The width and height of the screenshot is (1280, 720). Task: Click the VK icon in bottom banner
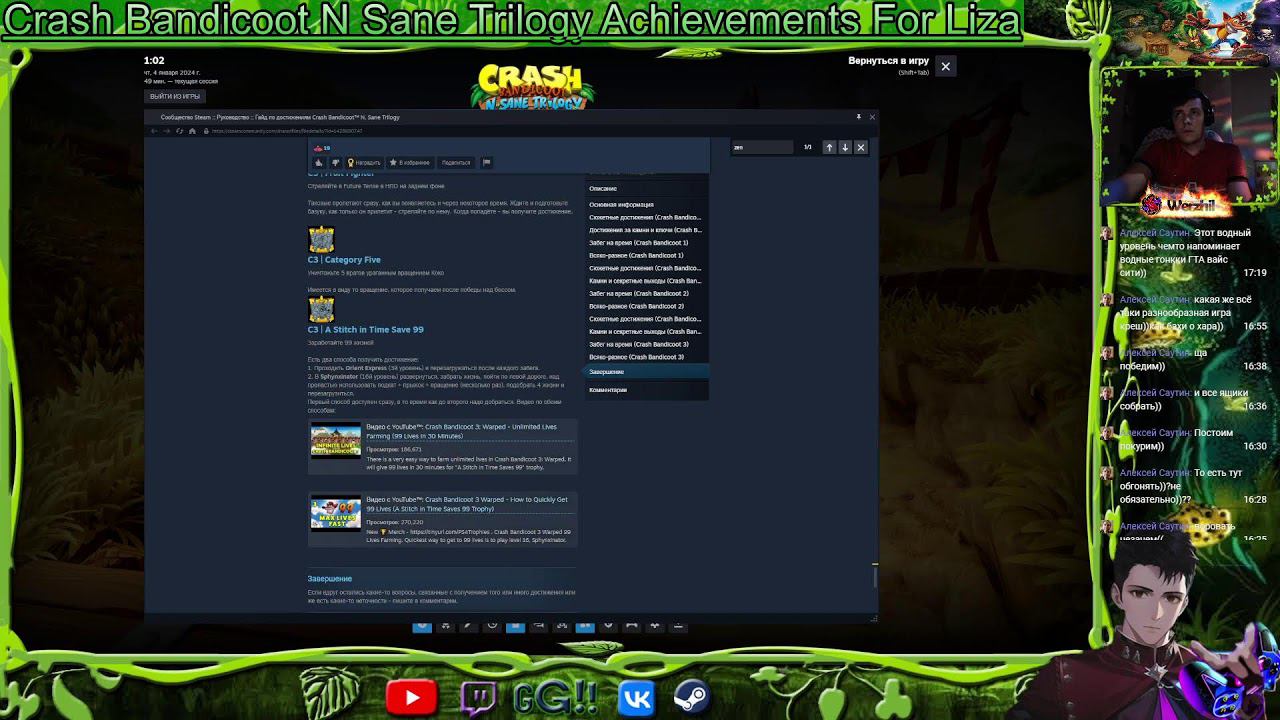(636, 697)
